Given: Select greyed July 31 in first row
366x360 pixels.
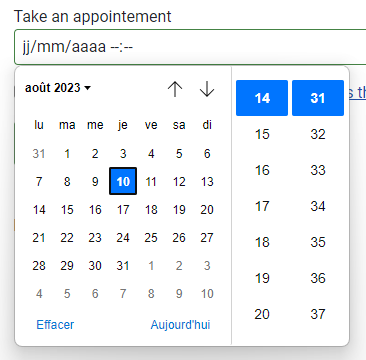Looking at the screenshot, I should point(39,154).
